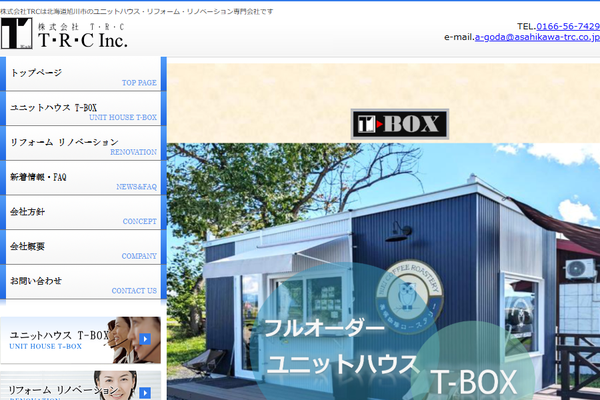Click the black T-BOX logo badge

tap(399, 124)
